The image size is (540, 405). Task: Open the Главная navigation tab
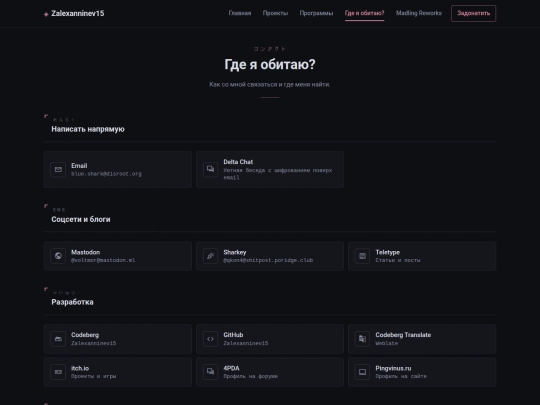tap(240, 13)
